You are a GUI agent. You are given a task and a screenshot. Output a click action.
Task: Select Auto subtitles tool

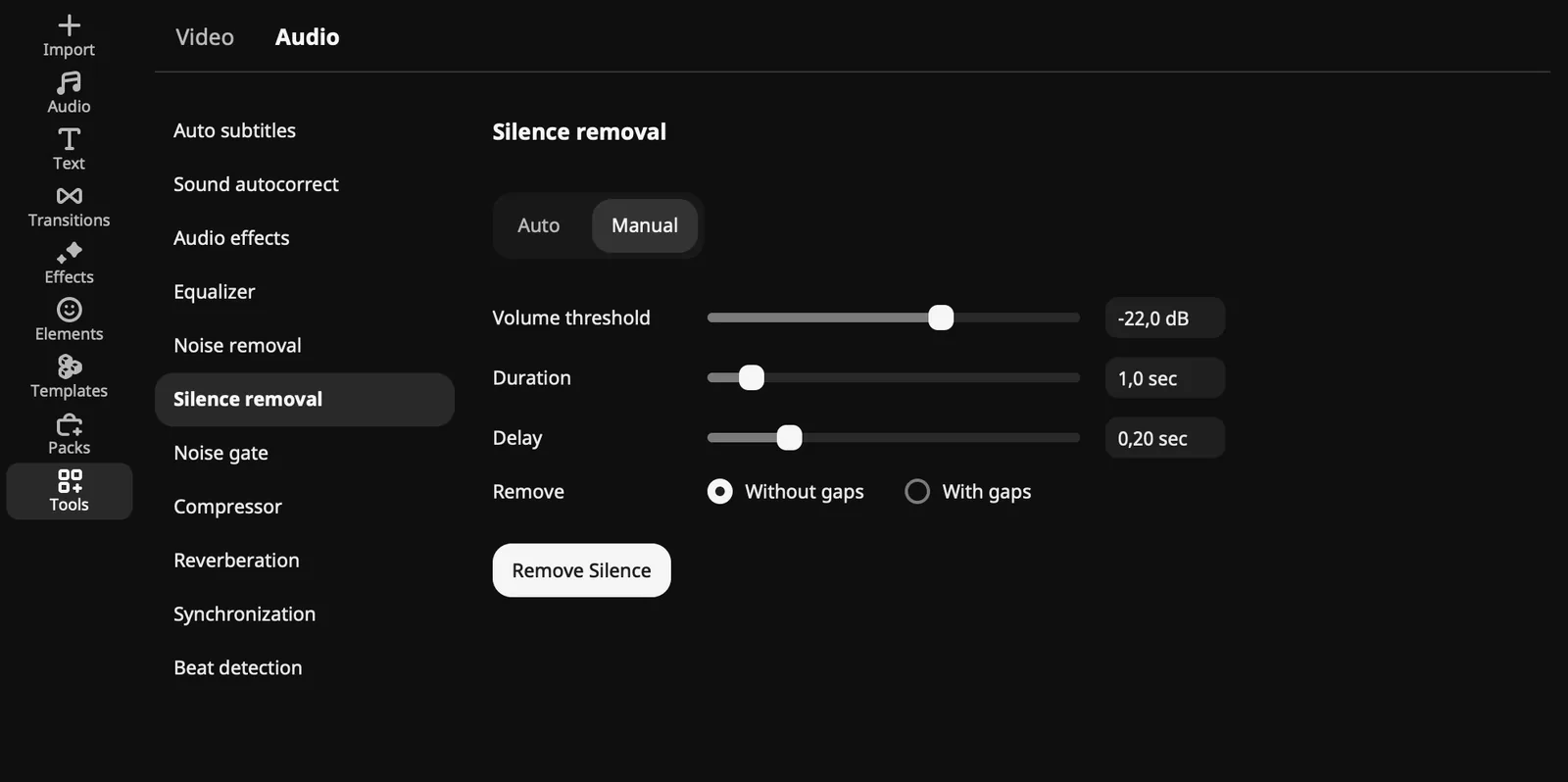coord(234,130)
